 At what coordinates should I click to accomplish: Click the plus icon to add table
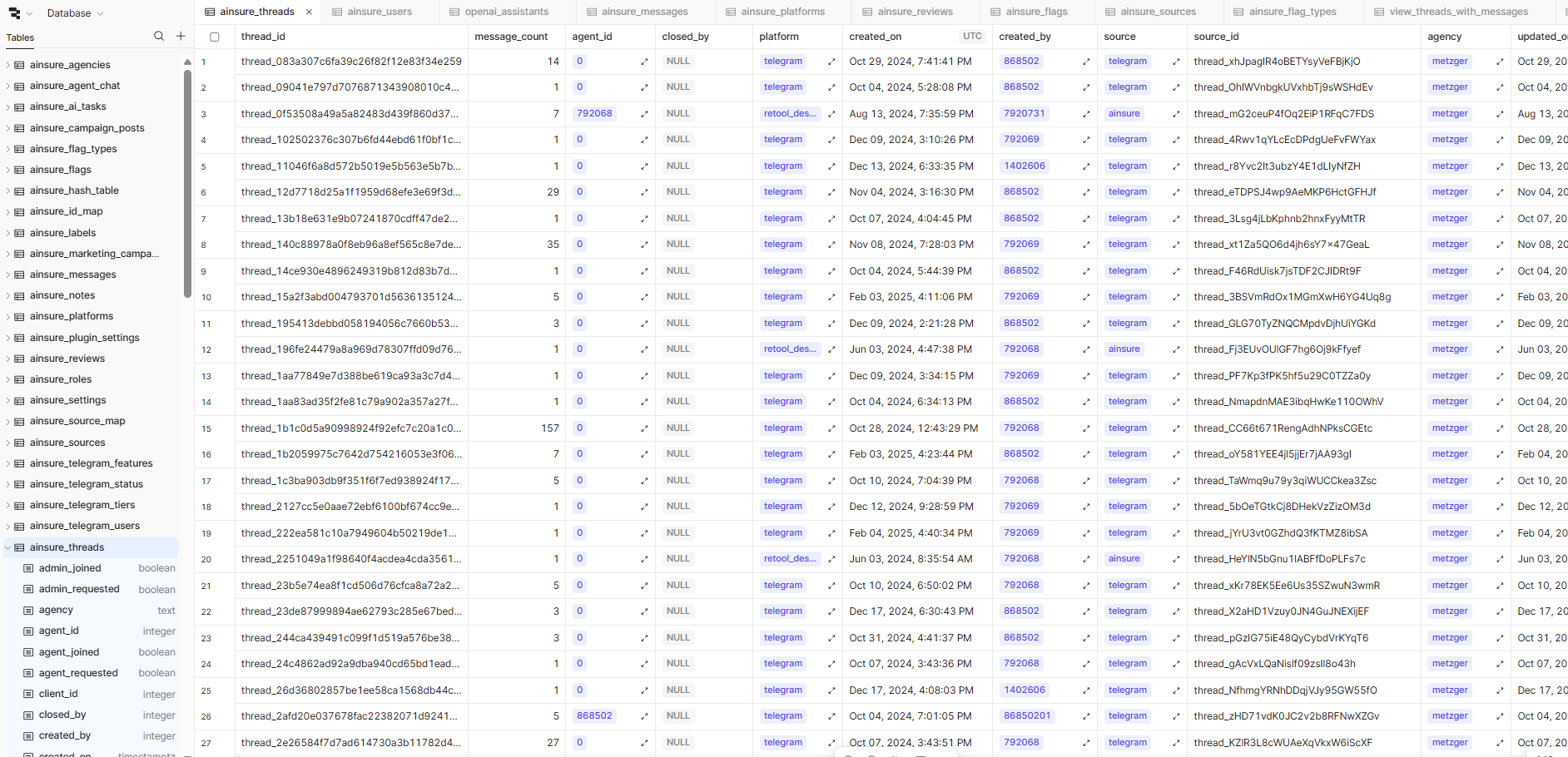coord(181,36)
